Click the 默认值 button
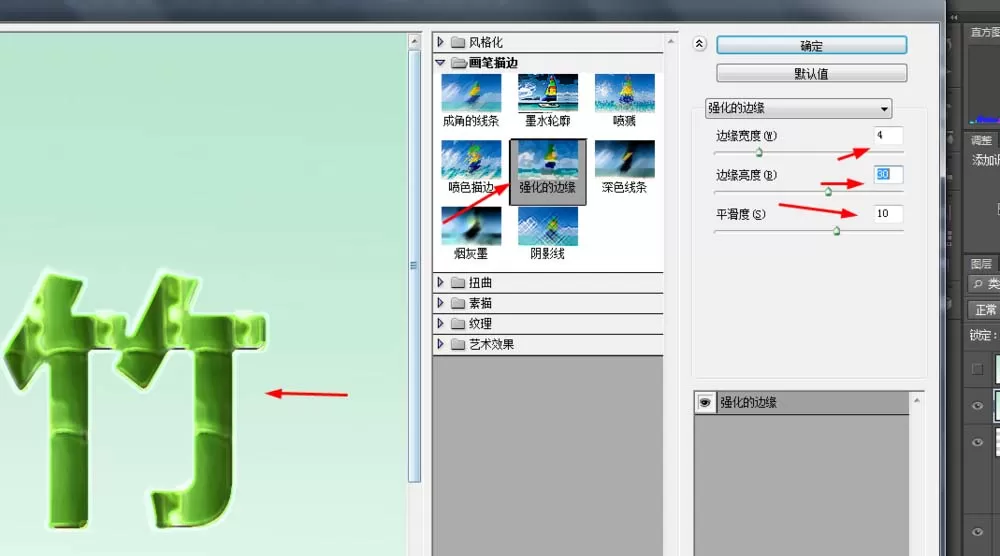 (811, 73)
